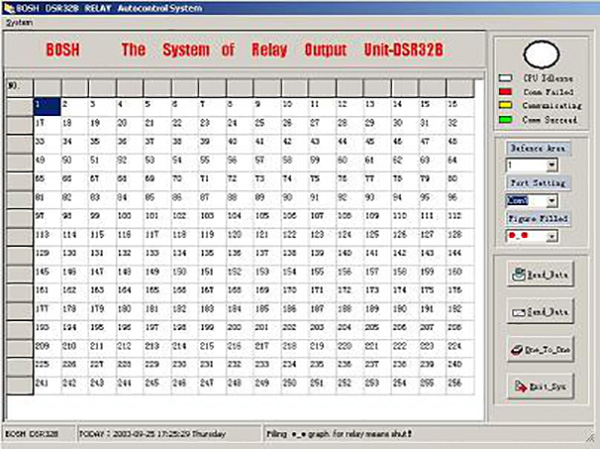Open the System menu
This screenshot has width=600, height=449.
tap(19, 23)
